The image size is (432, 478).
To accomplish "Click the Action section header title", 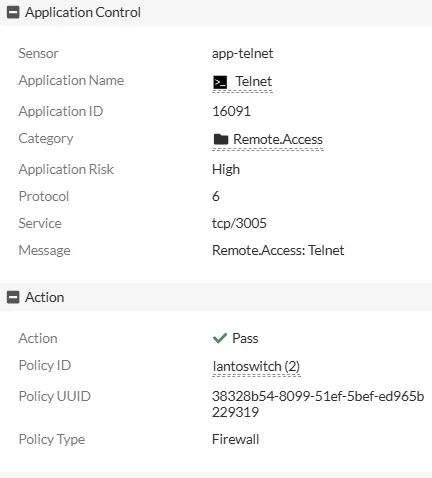I will tap(45, 297).
